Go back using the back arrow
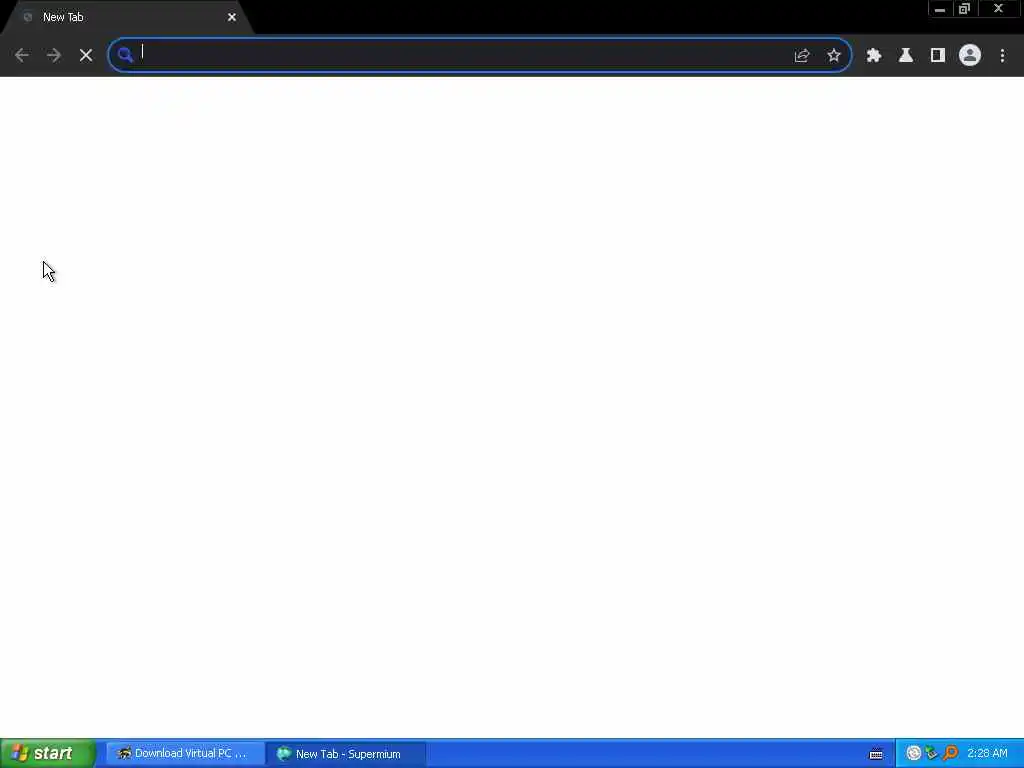The image size is (1024, 768). (x=22, y=56)
